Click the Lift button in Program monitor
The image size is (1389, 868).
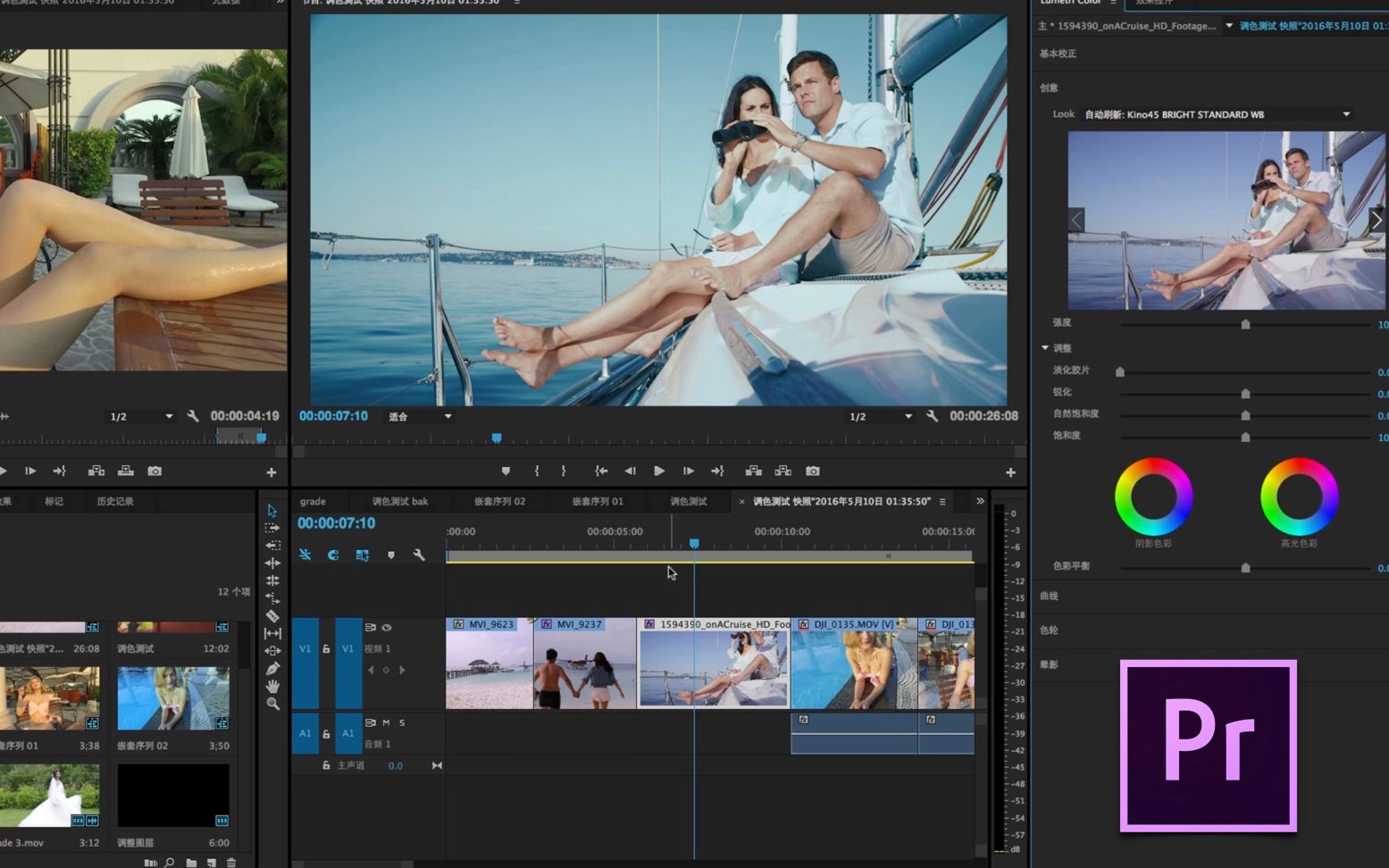coord(754,472)
